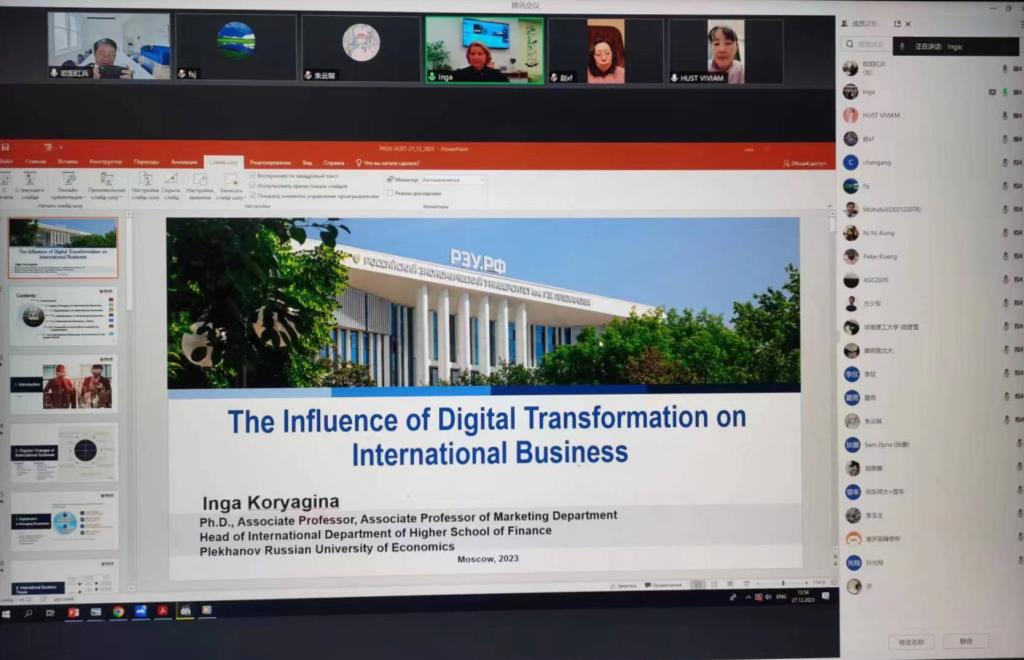Open the PowerPoint icon in the Windows taskbar
This screenshot has height=660, width=1024.
[x=73, y=612]
